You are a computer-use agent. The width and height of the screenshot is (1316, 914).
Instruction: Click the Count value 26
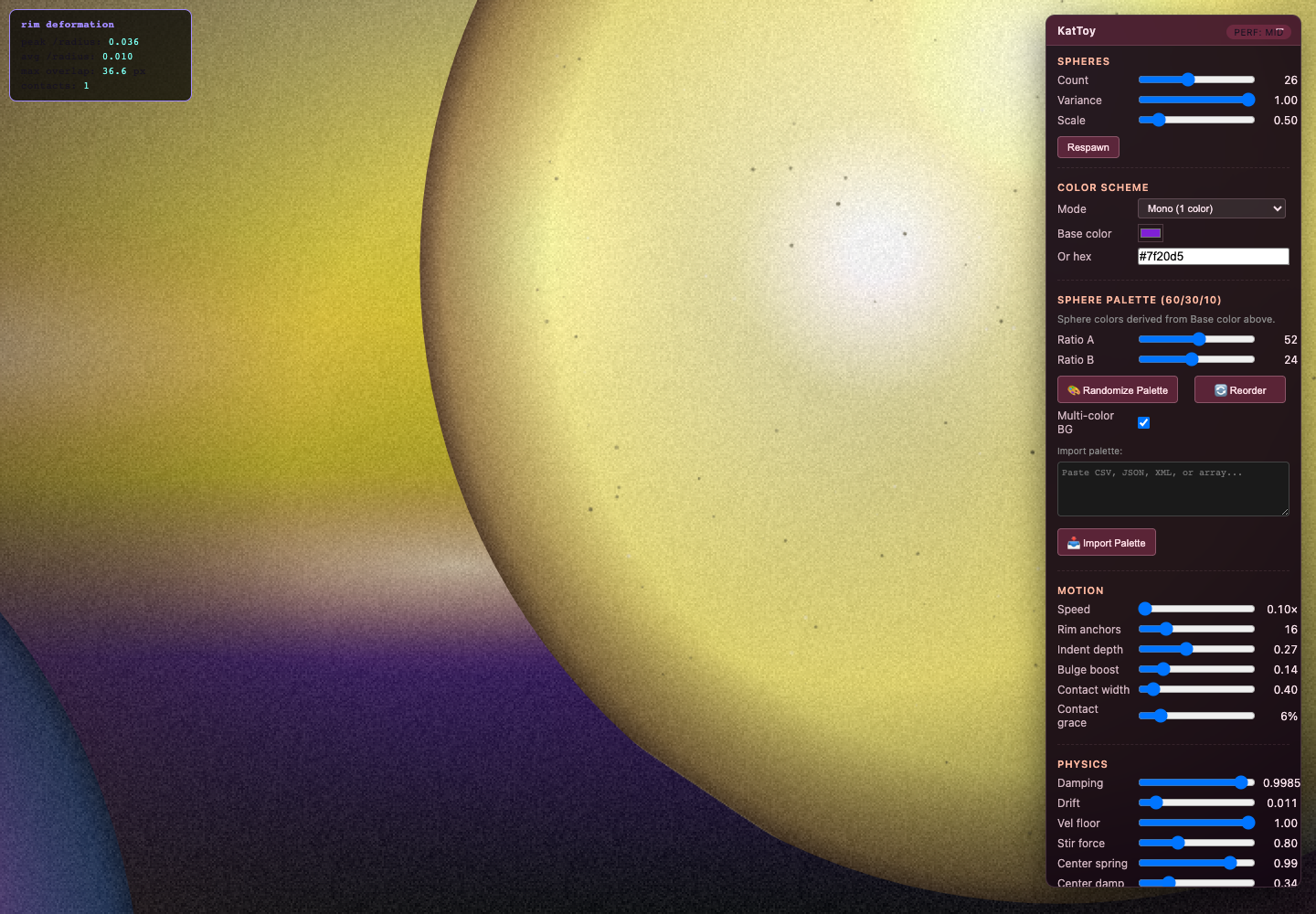click(x=1290, y=80)
